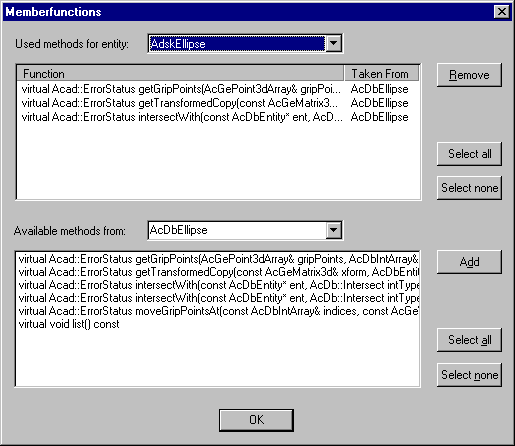Click the Add button

coord(469,262)
